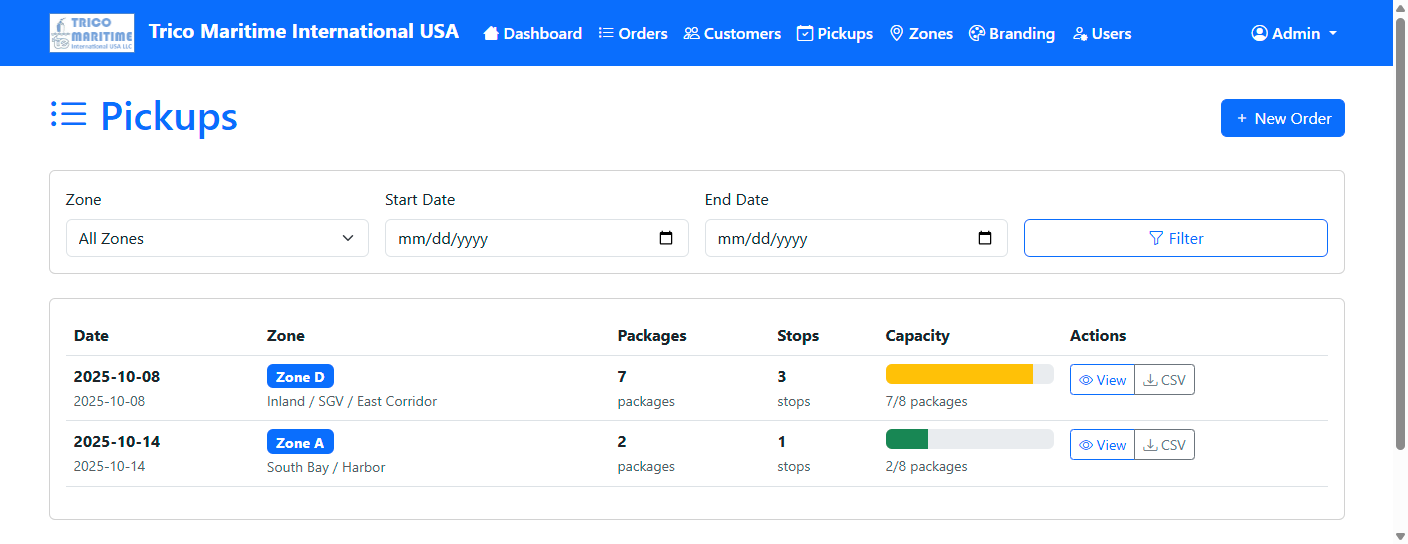Click the yellow 7/8 capacity bar
The width and height of the screenshot is (1408, 544).
coord(960,374)
